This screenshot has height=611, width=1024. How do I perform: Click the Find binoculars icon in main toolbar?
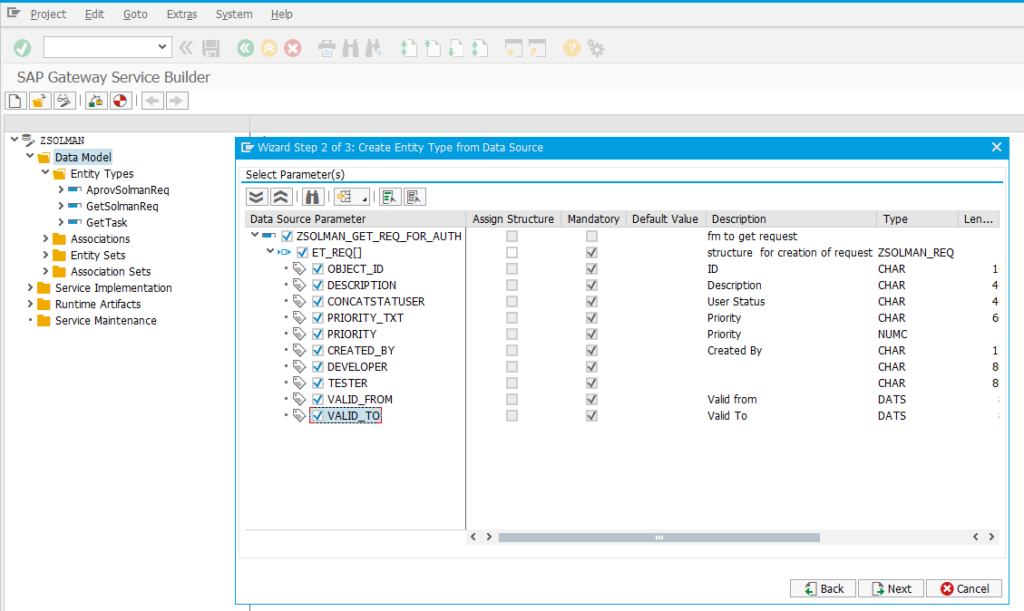coord(350,48)
